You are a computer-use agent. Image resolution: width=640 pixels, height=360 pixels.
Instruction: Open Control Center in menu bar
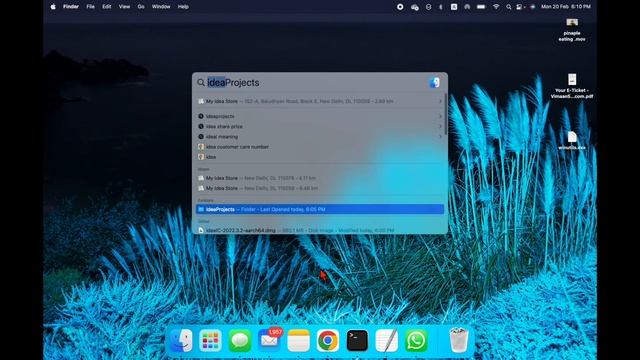click(520, 7)
